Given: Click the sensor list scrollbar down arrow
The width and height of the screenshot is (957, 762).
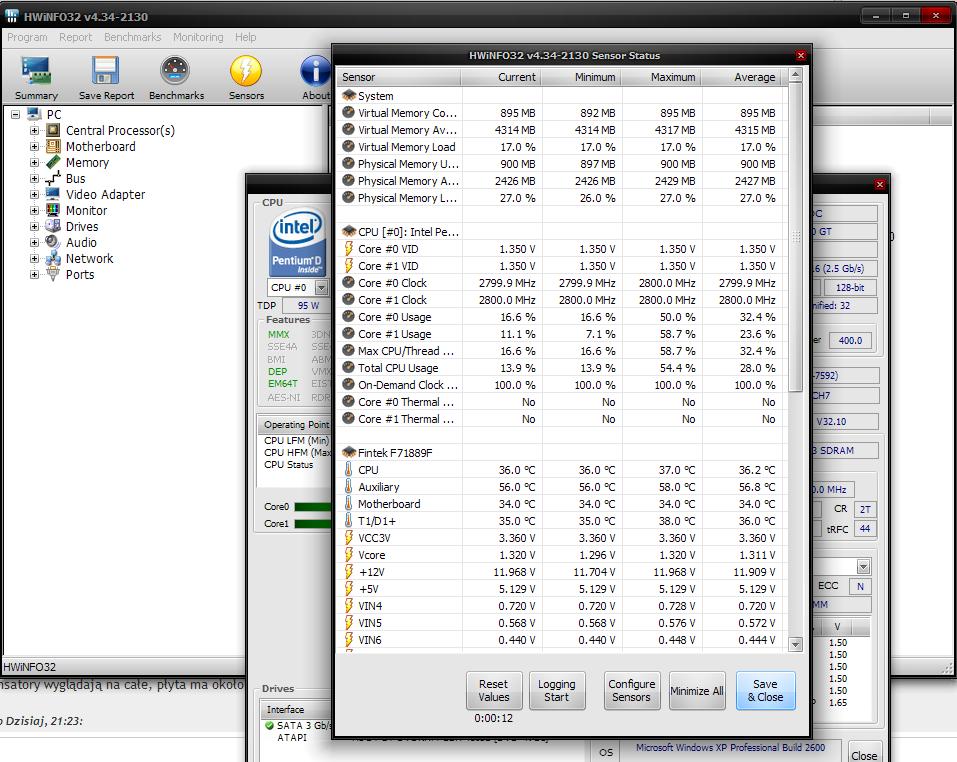Looking at the screenshot, I should click(x=796, y=645).
